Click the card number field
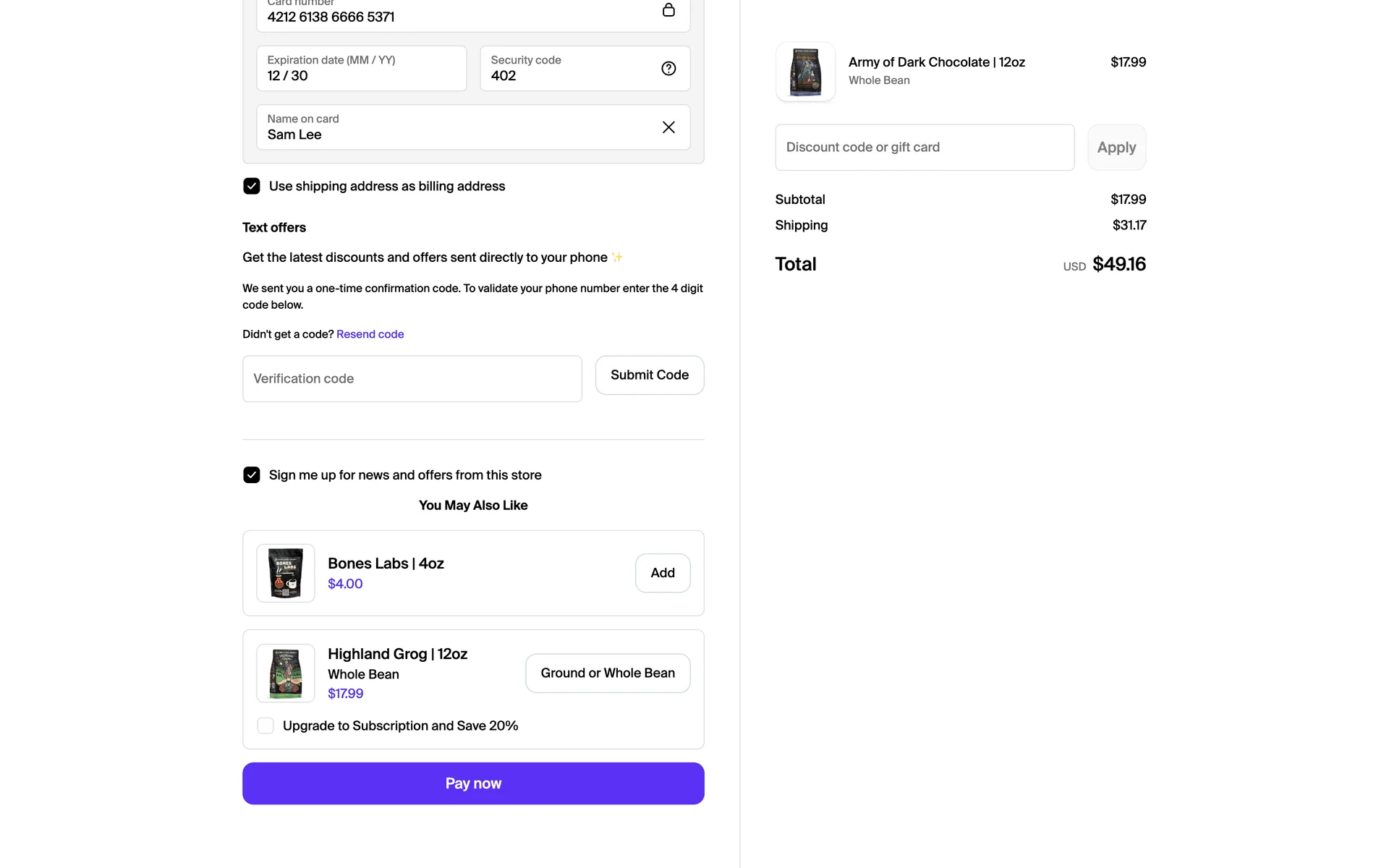Viewport: 1389px width, 868px height. (456, 16)
